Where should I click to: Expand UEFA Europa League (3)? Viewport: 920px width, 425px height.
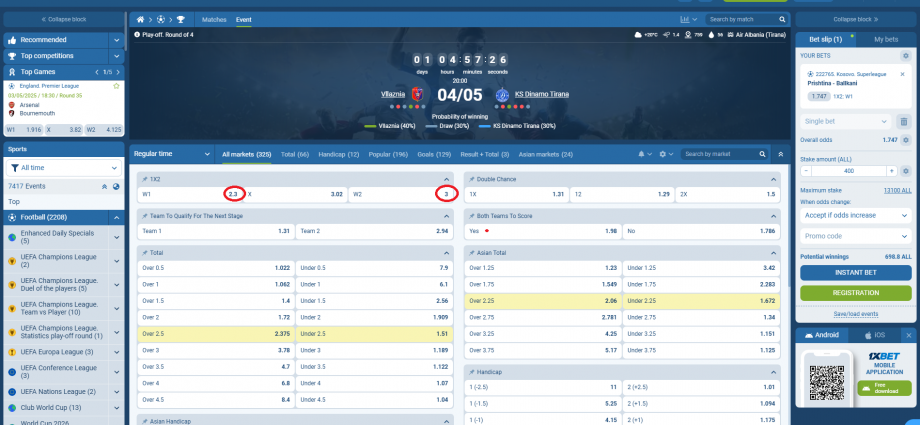point(116,352)
